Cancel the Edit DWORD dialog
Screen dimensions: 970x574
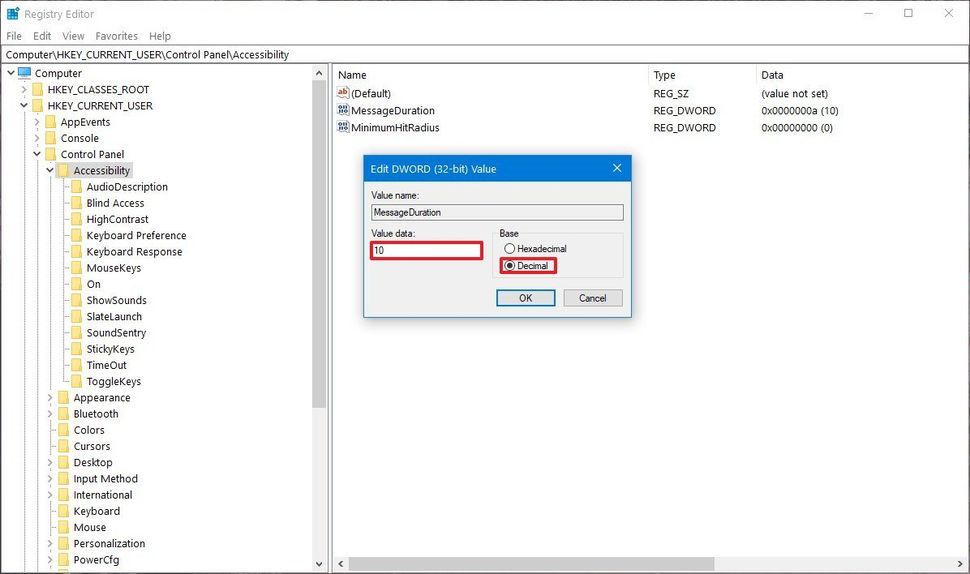point(593,298)
